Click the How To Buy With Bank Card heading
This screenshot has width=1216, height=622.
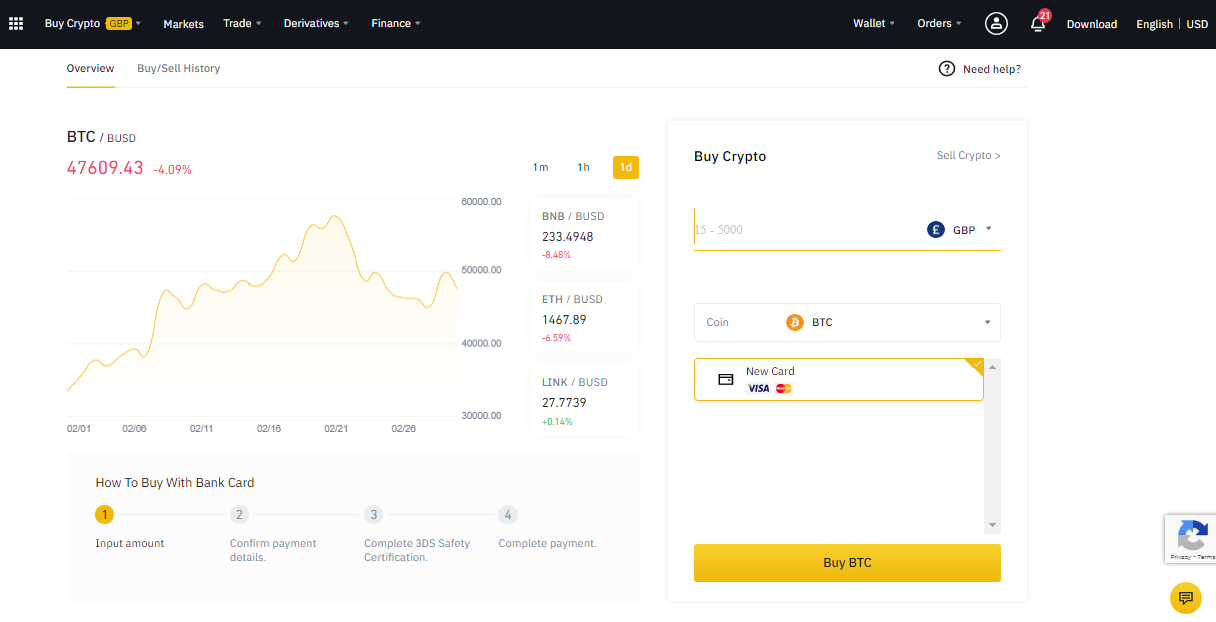point(175,482)
